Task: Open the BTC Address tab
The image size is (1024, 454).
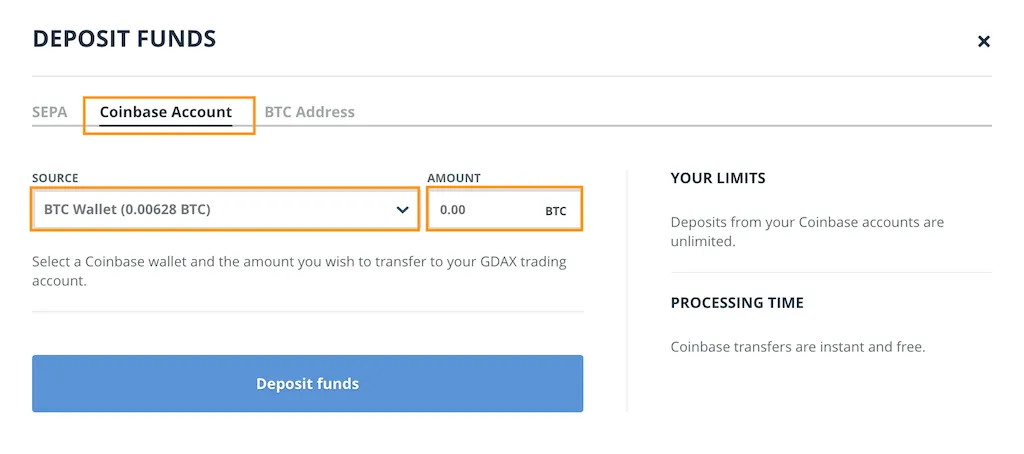Action: point(310,112)
